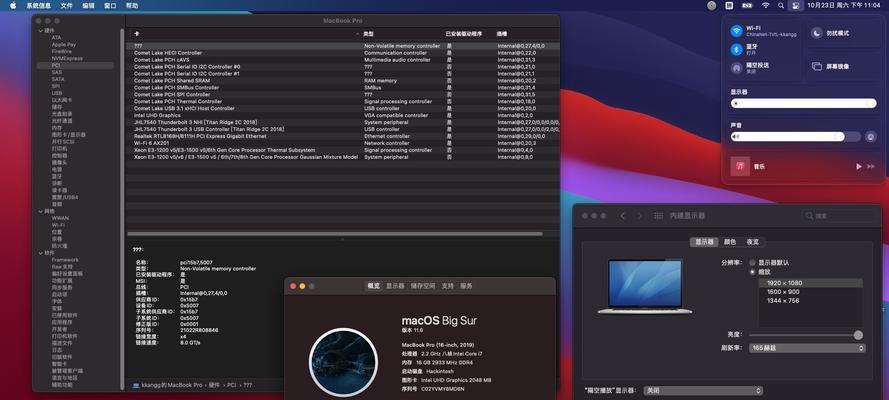Screen dimensions: 889x400
Task: Open the 刷新率 dropdown showing 165赫兹
Action: coord(807,348)
